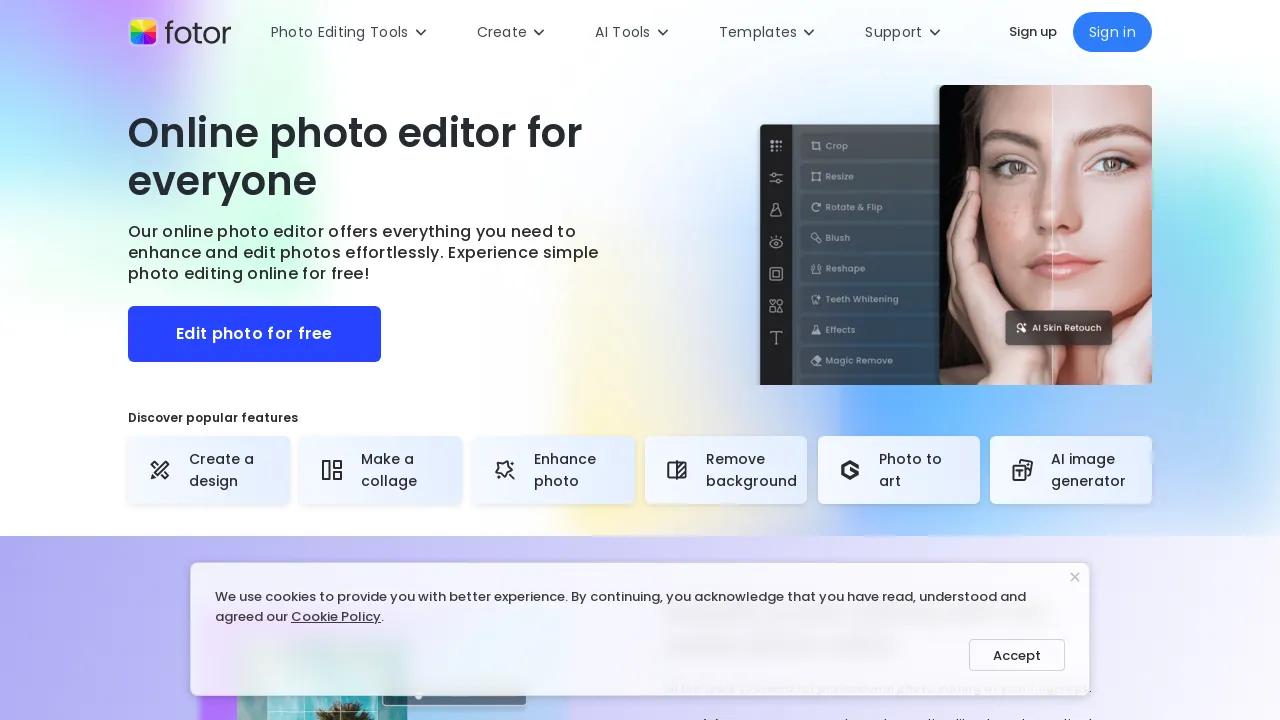The image size is (1280, 720).
Task: Open the Cookie Policy link
Action: click(336, 617)
